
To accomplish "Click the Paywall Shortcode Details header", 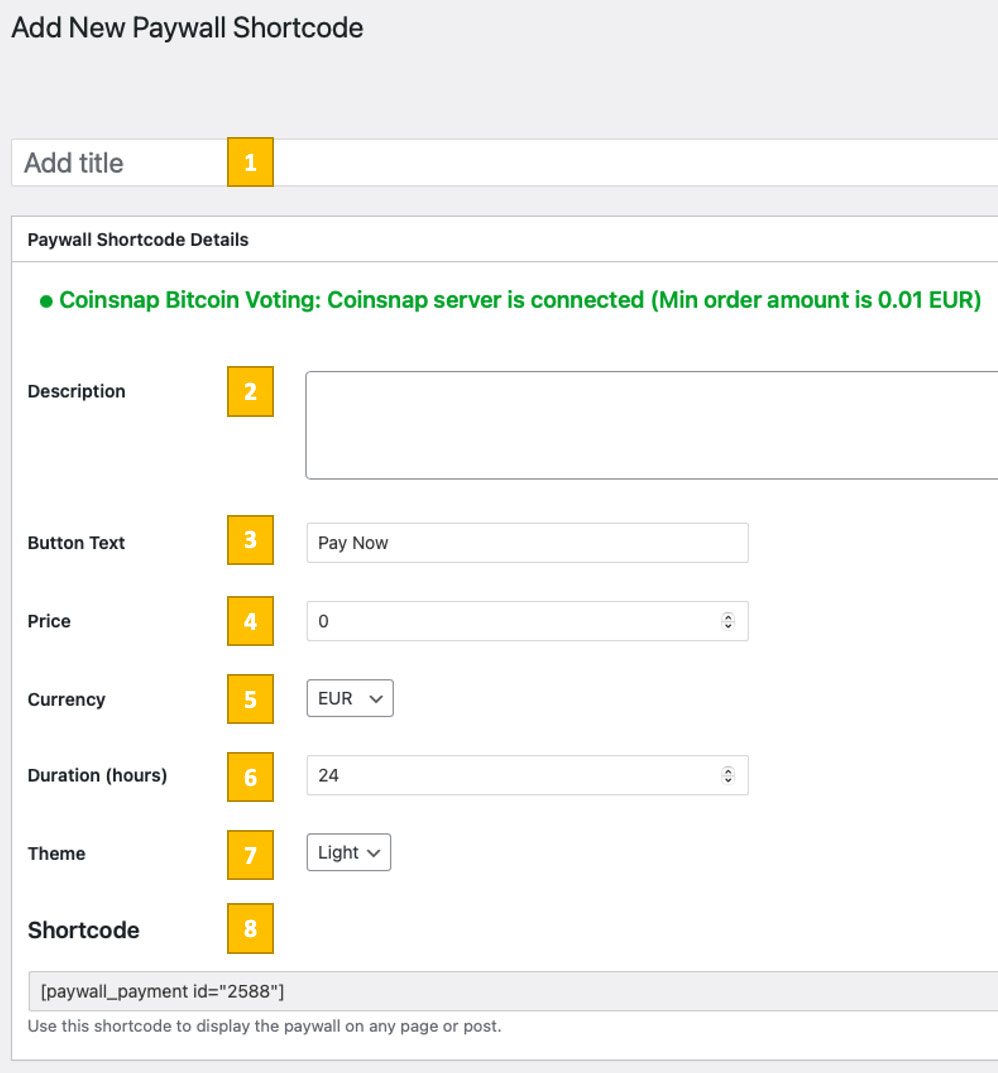I will (138, 239).
